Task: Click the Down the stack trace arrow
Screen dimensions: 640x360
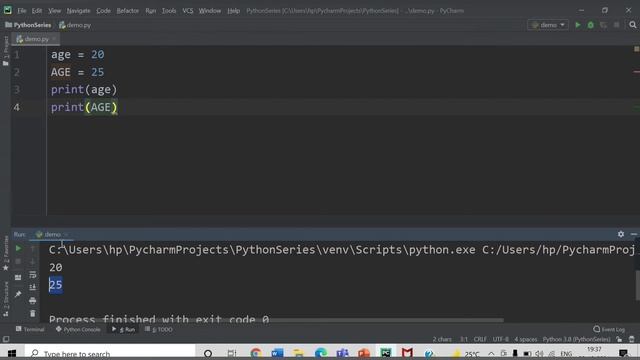Action: [x=33, y=261]
